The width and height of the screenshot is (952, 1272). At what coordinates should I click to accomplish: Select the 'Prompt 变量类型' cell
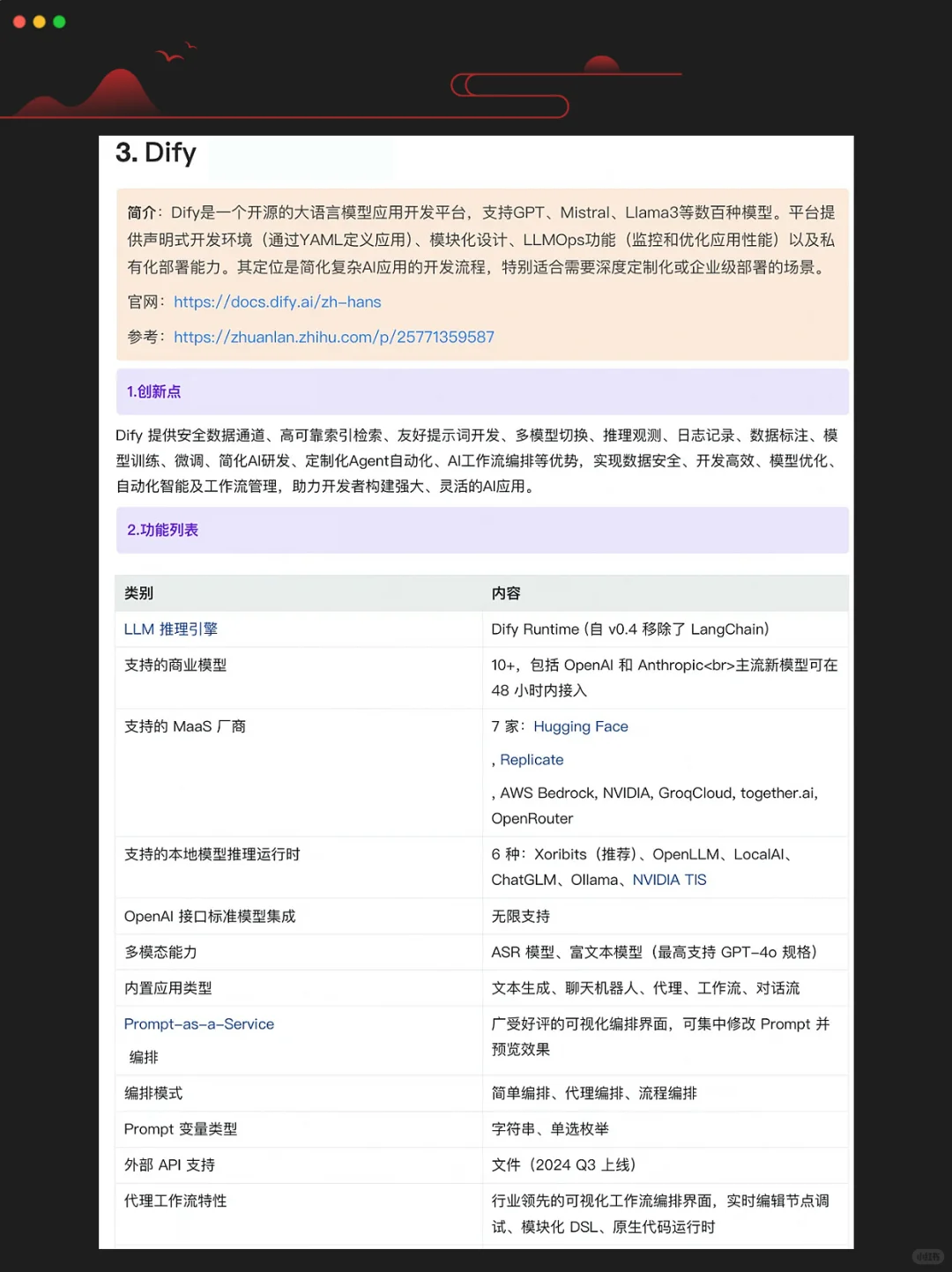coord(299,1129)
